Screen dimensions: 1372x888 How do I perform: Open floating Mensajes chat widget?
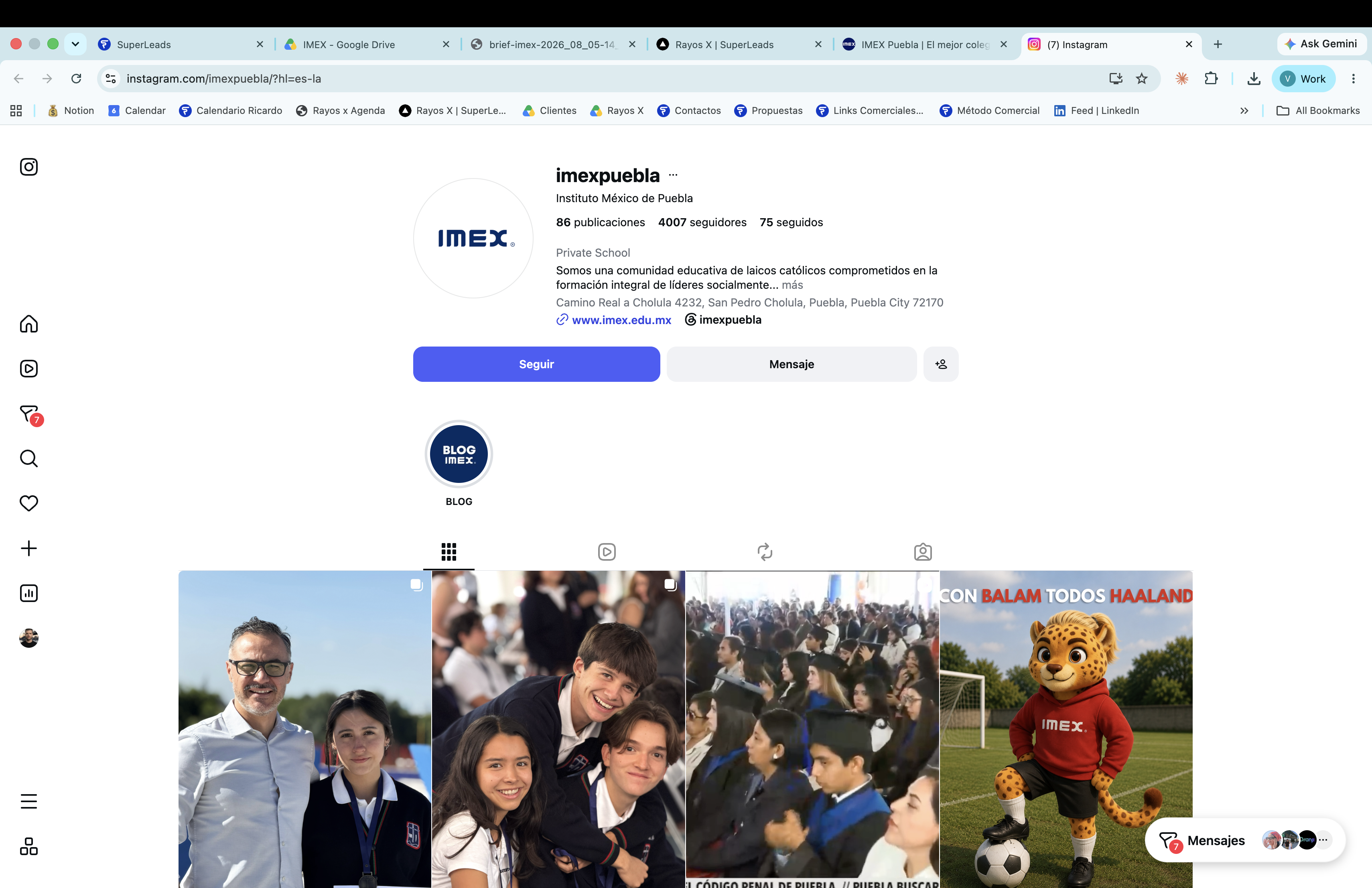coord(1245,840)
